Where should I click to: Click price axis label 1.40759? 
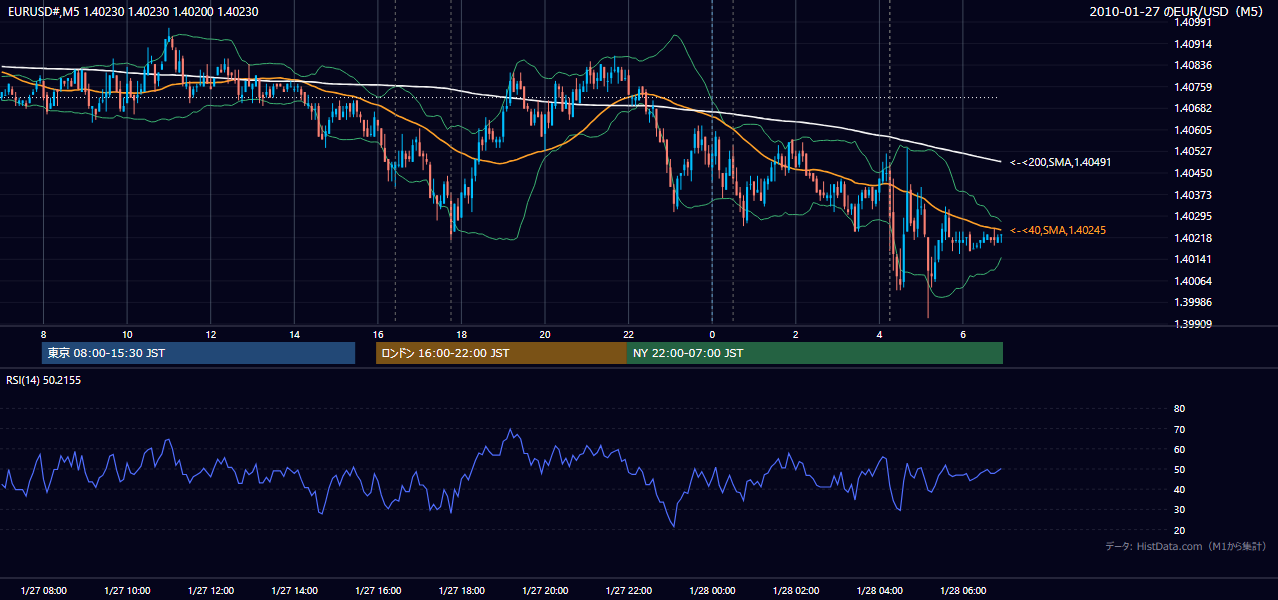click(x=1193, y=87)
